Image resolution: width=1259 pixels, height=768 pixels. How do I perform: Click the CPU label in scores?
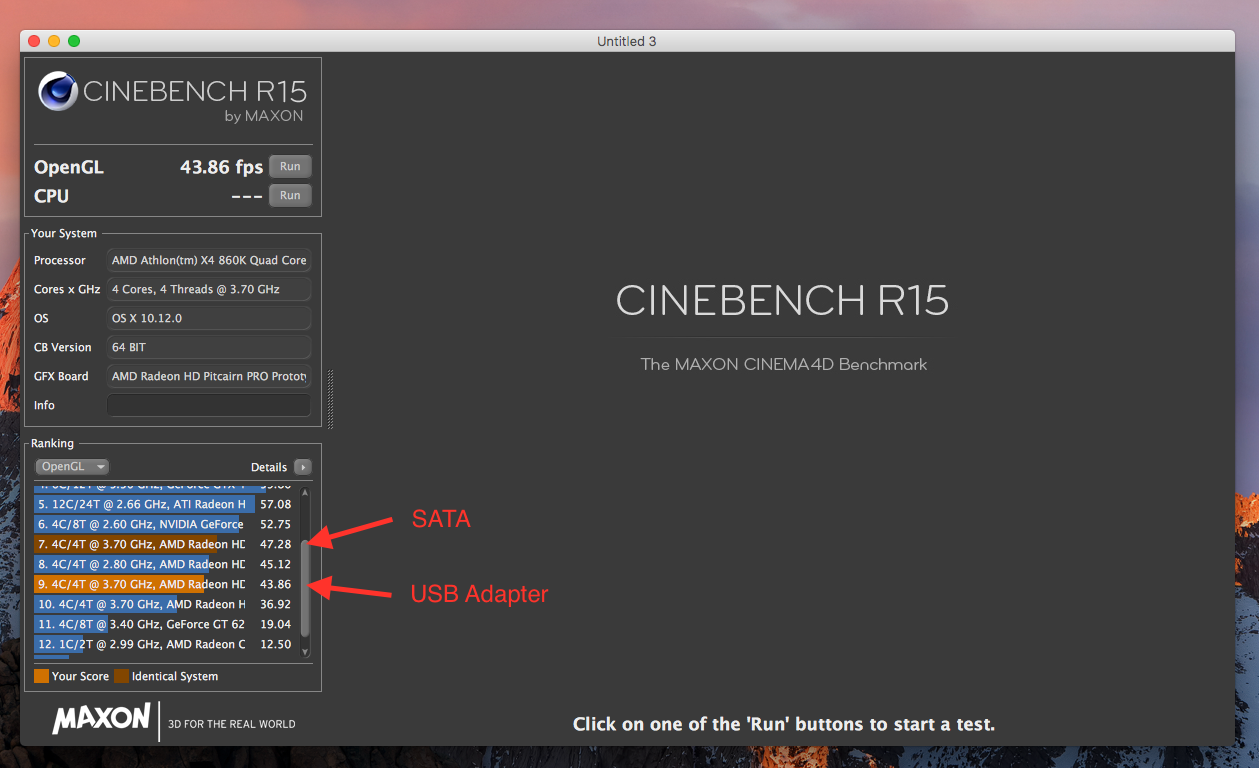(51, 196)
